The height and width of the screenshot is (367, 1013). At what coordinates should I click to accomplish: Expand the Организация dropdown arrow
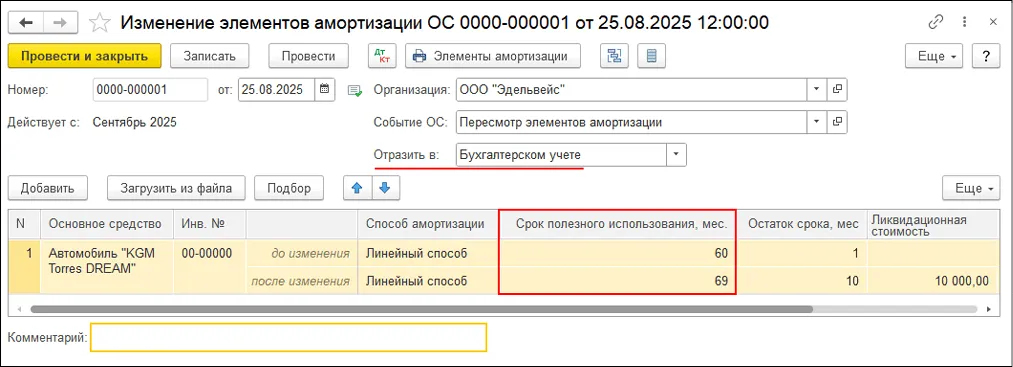point(817,90)
